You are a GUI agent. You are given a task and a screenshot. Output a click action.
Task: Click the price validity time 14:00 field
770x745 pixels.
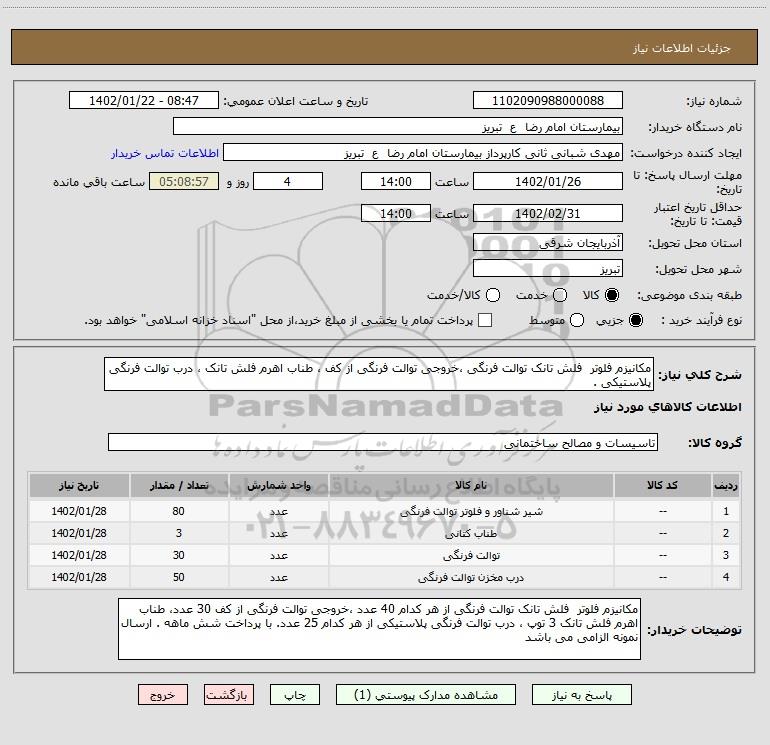(396, 213)
